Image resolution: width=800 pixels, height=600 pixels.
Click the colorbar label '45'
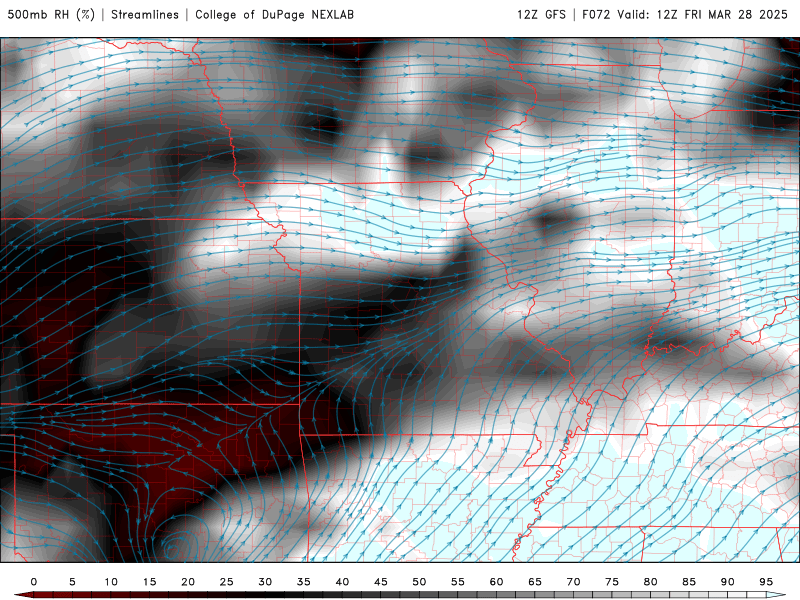click(x=381, y=582)
